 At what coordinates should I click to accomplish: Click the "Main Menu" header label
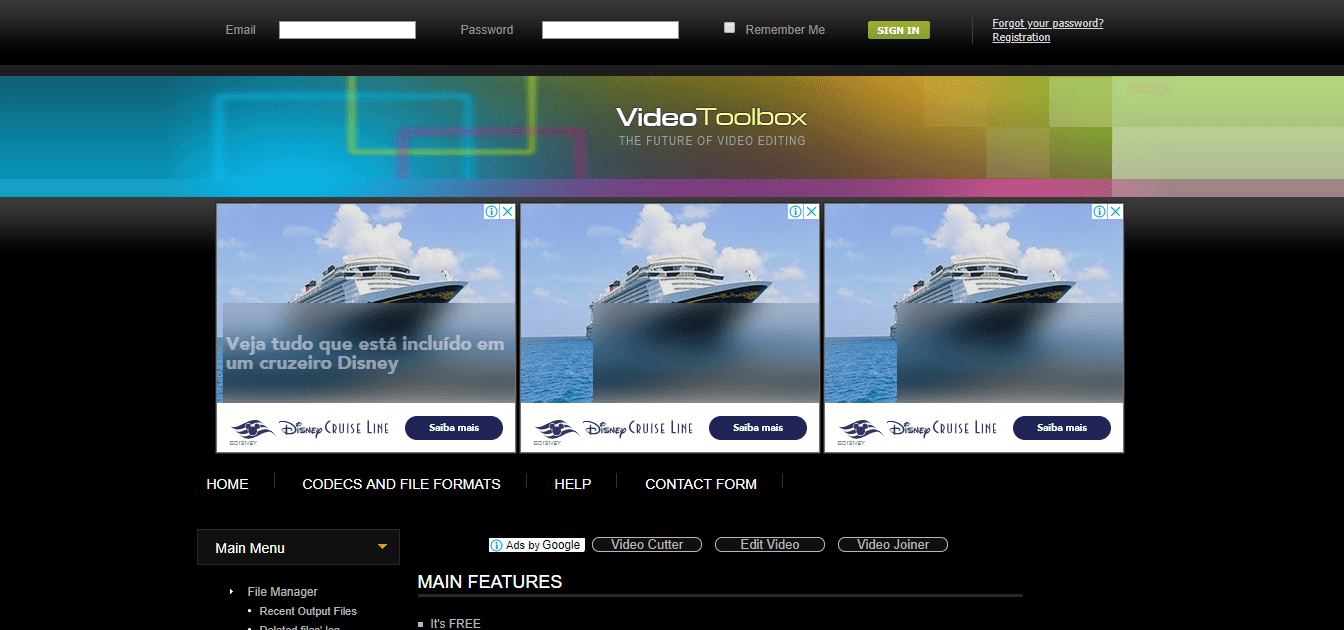[250, 548]
